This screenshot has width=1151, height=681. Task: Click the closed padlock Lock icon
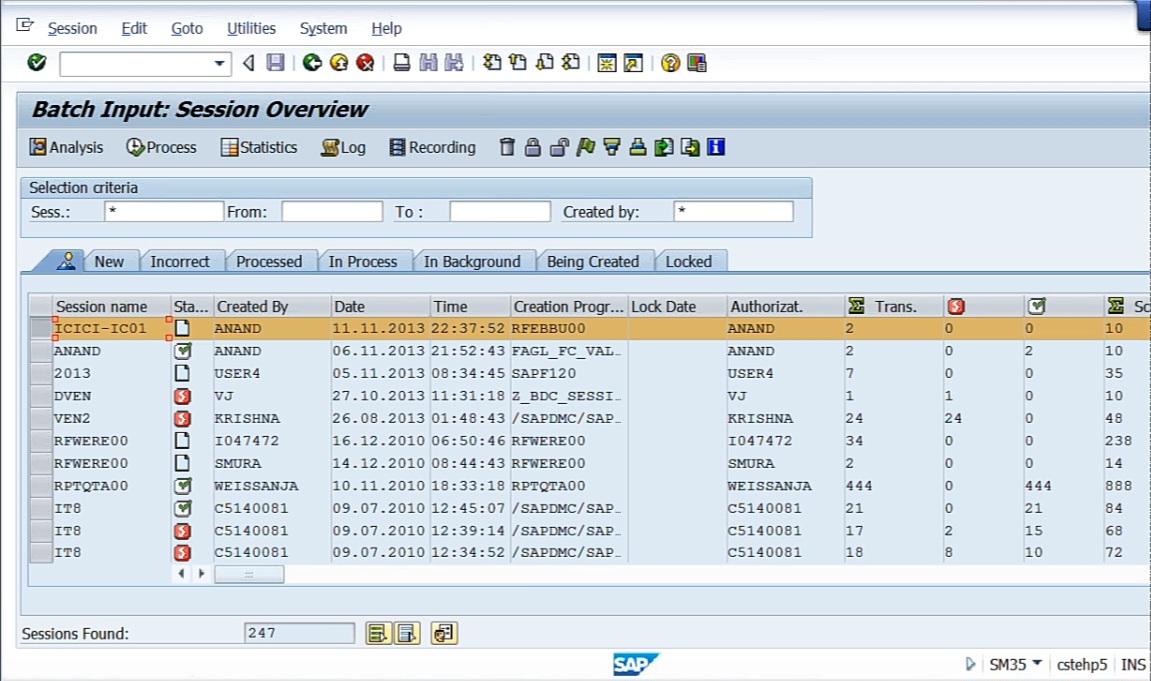(x=533, y=148)
